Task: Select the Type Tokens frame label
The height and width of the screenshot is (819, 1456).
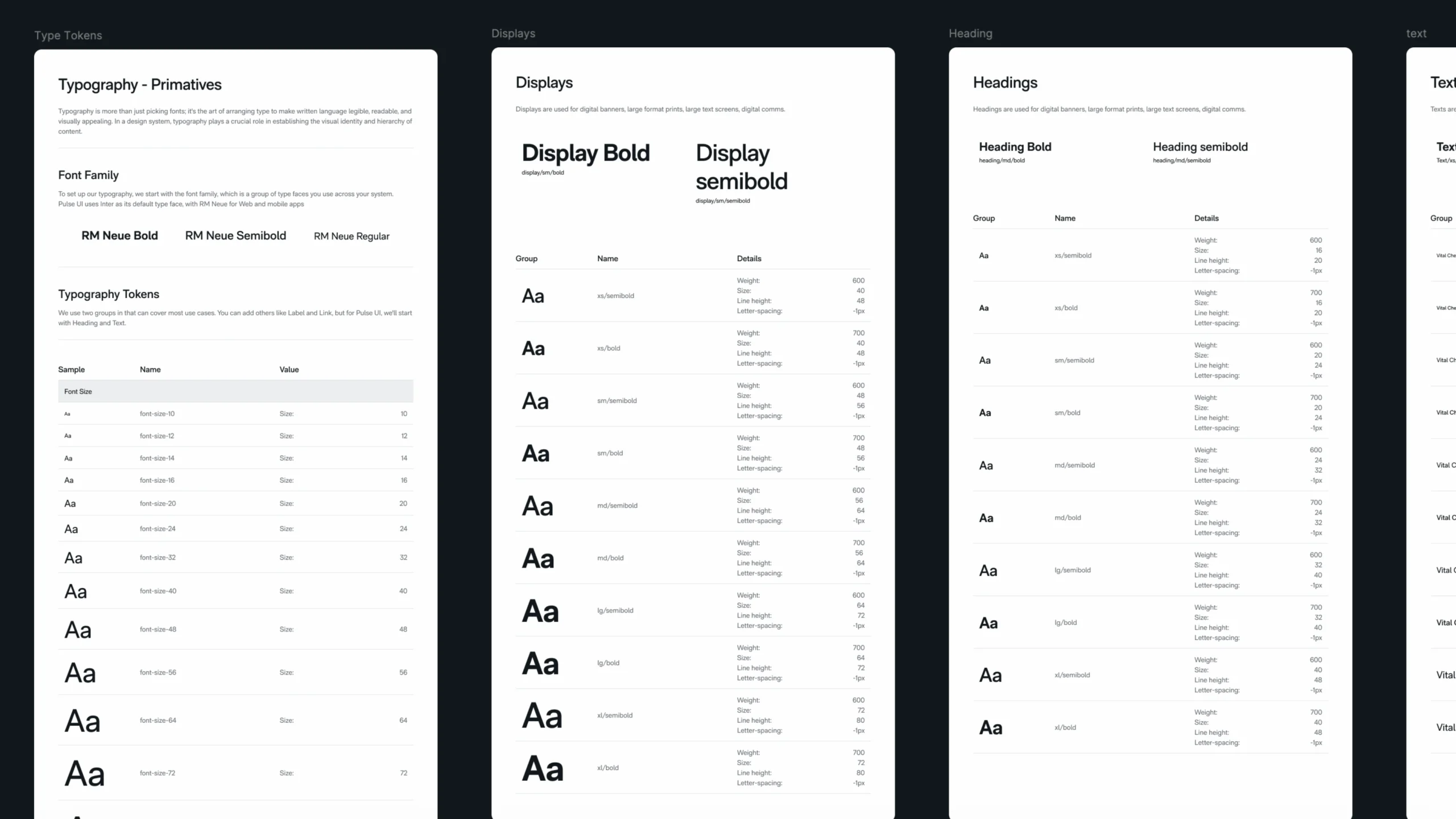Action: tap(68, 35)
